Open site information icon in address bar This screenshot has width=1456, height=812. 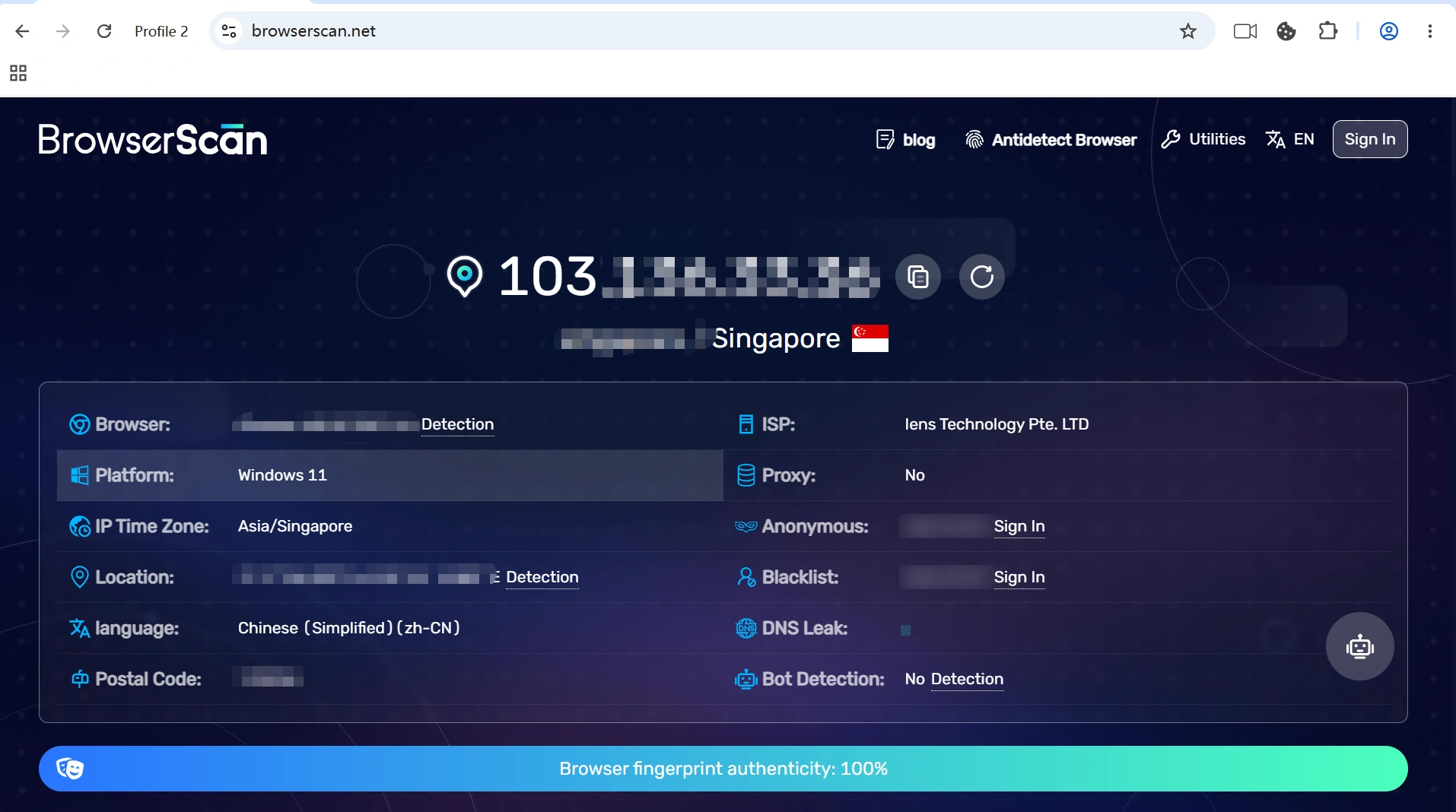pos(229,31)
